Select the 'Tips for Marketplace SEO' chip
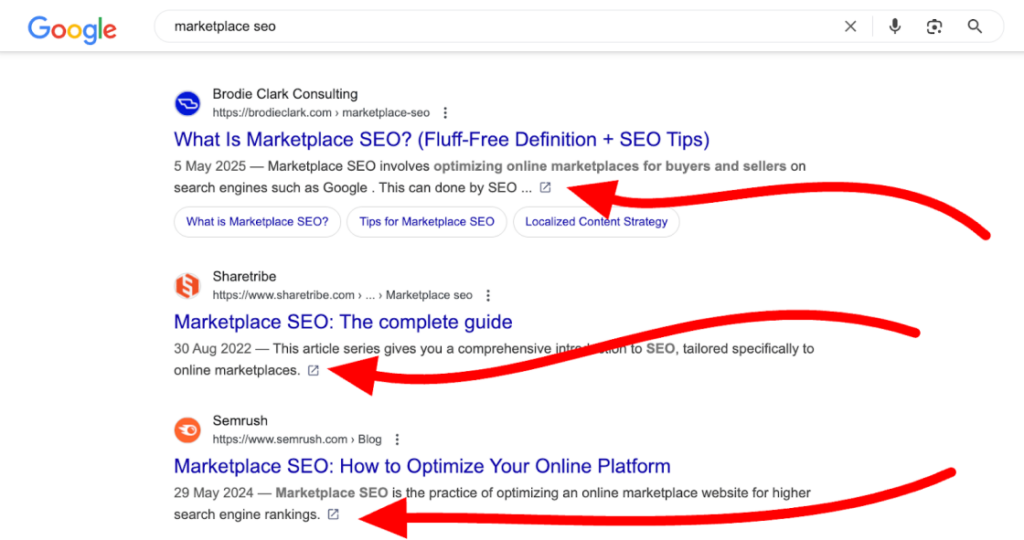1024x540 pixels. [x=427, y=222]
